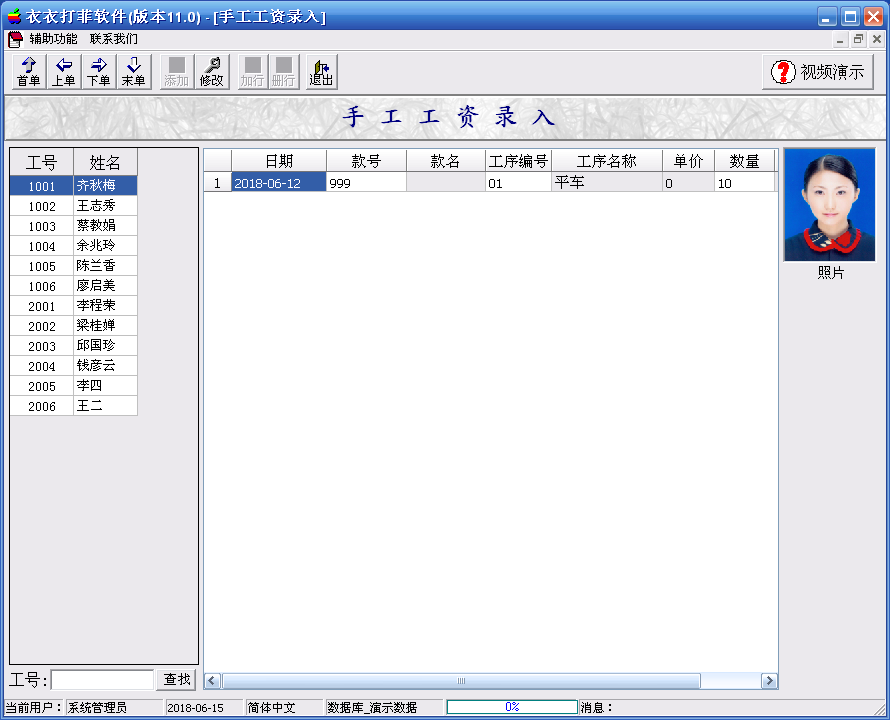
Task: Select employee row 王二
Action: click(74, 405)
